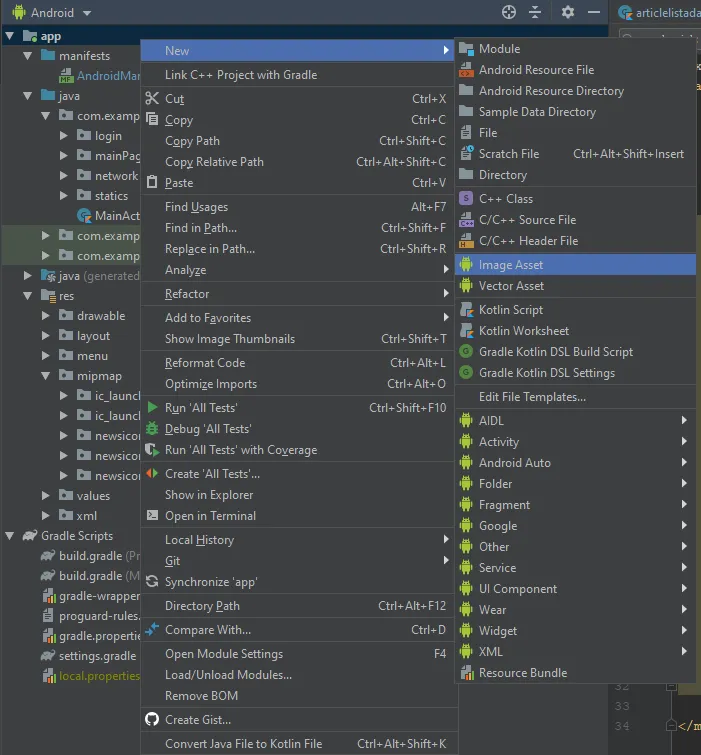Select the layout folder
Screen dimensions: 701x755
click(x=93, y=336)
